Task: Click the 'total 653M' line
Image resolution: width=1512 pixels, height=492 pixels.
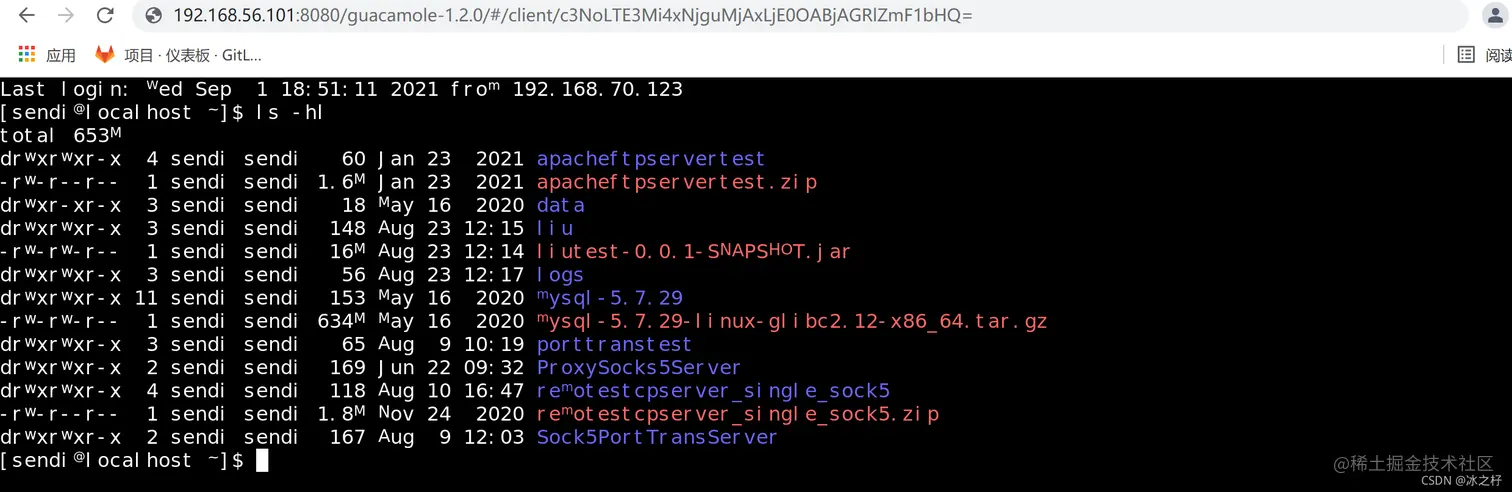Action: pyautogui.click(x=60, y=135)
